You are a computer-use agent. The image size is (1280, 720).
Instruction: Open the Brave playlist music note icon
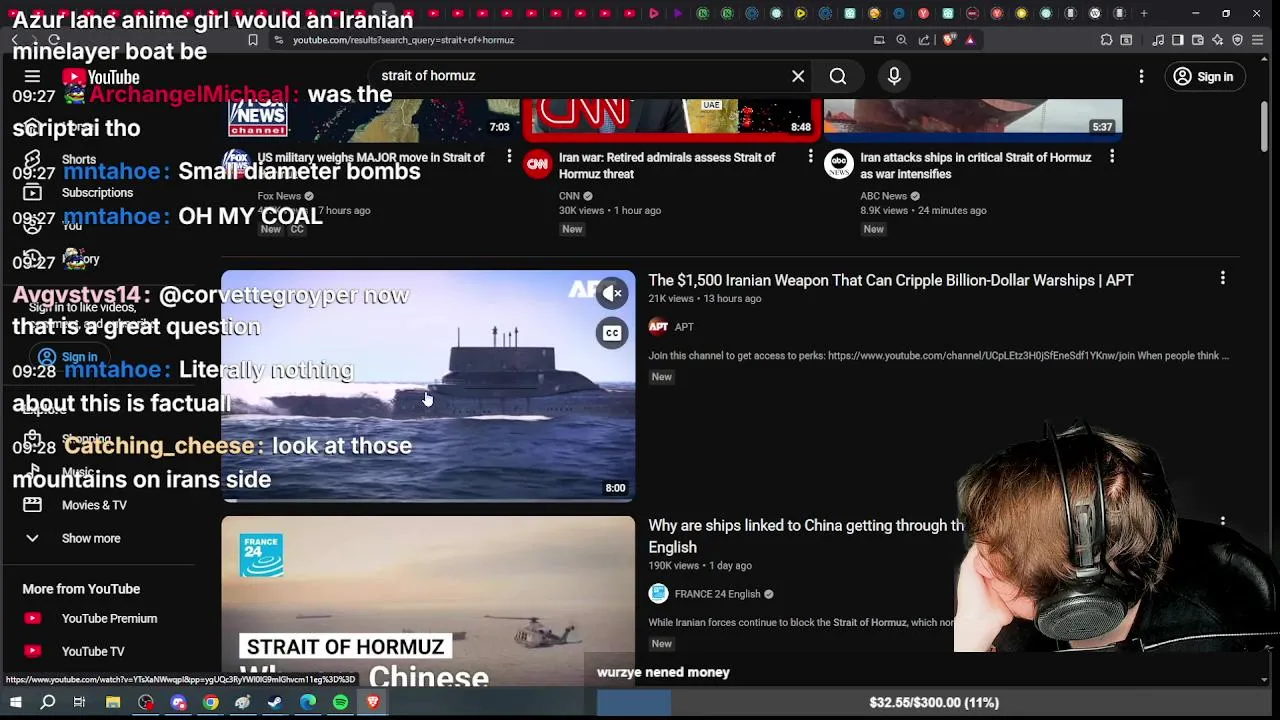(x=1158, y=40)
